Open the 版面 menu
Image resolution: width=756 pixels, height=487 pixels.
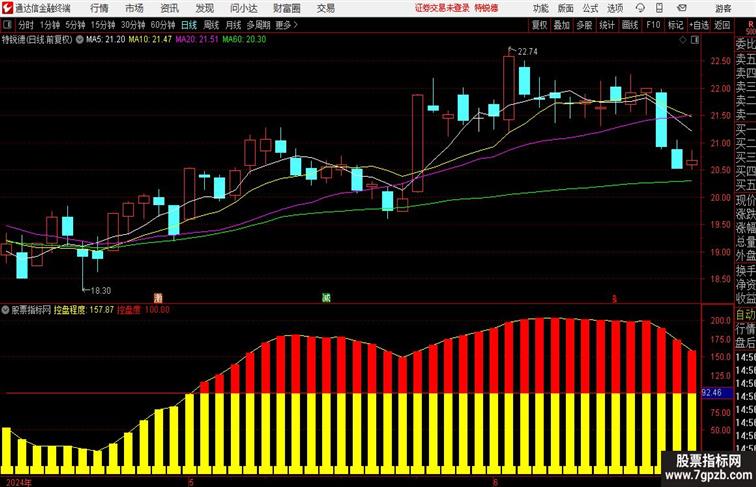566,8
